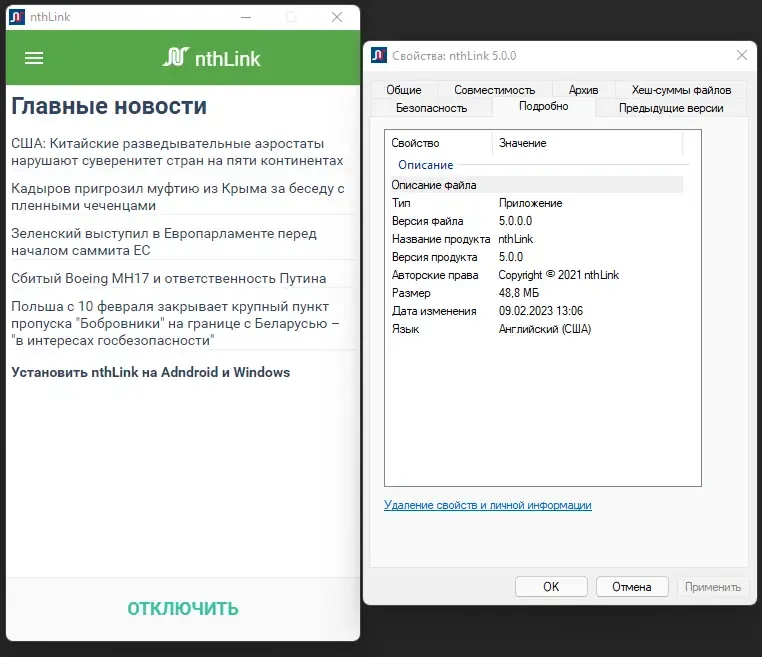Open Зеленский выступил в Европарламенте headline

(164, 242)
